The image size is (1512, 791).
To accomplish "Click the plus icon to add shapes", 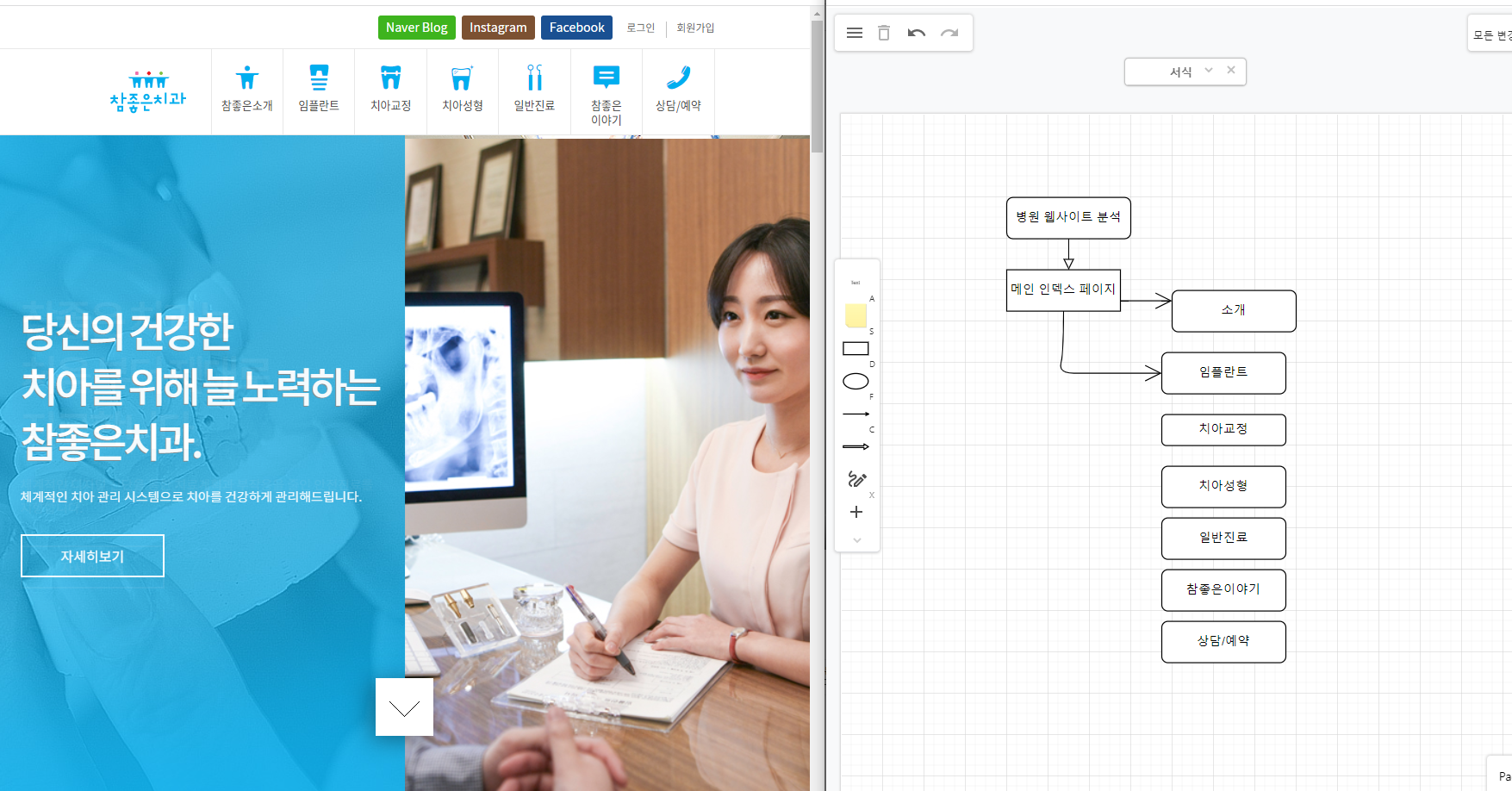I will pos(856,512).
